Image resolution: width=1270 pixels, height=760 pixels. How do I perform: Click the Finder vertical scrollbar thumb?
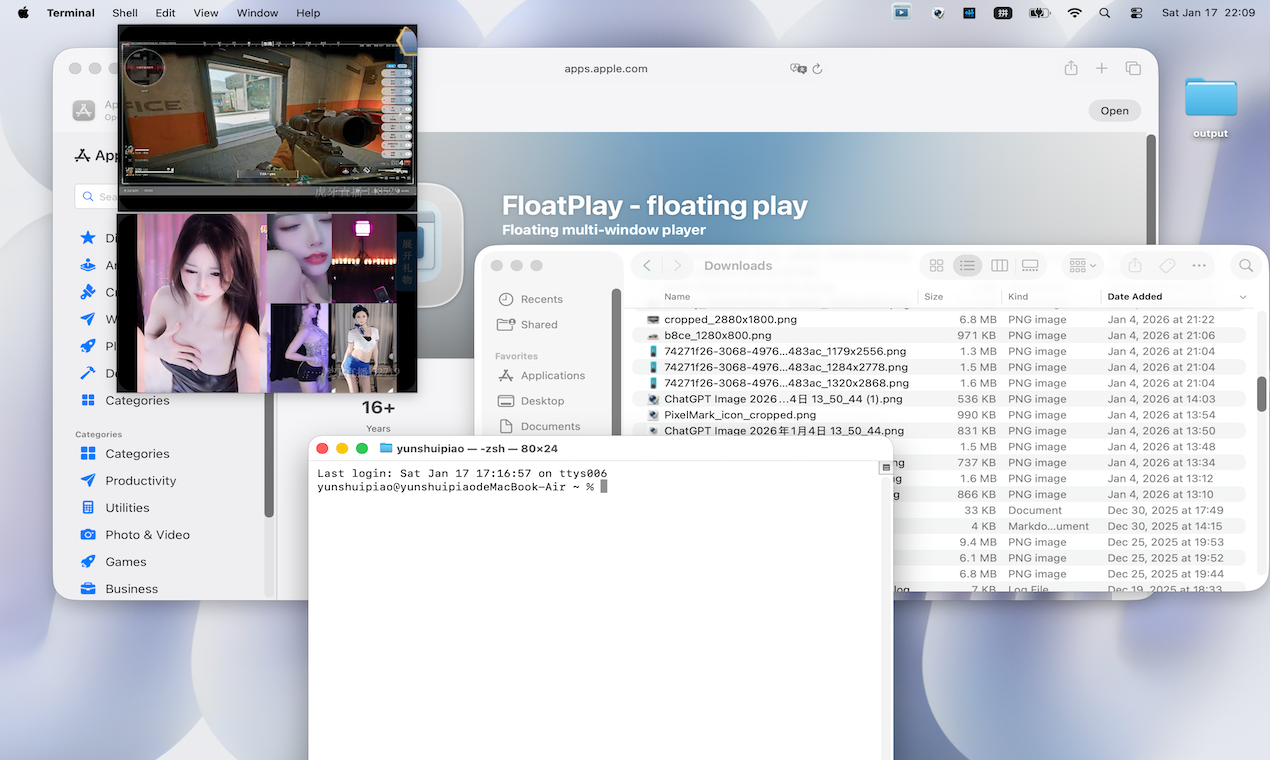click(x=1262, y=393)
